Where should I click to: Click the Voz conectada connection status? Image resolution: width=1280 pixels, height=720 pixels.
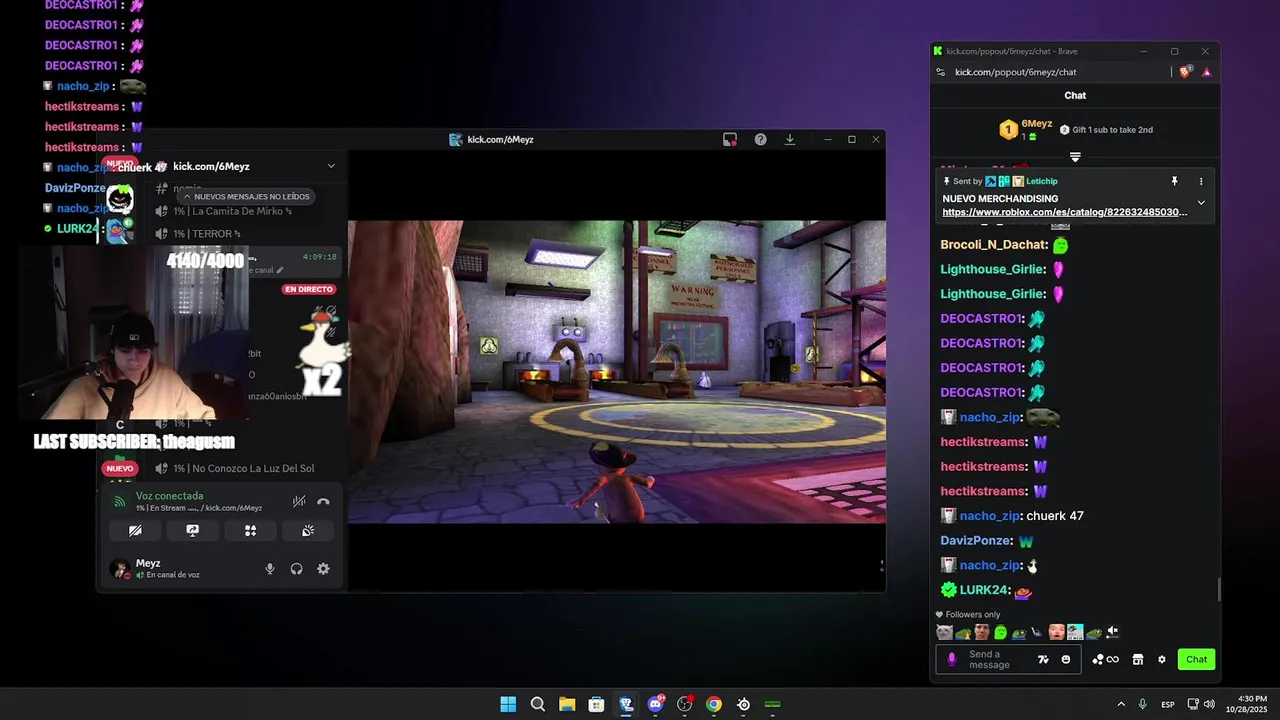pyautogui.click(x=169, y=496)
